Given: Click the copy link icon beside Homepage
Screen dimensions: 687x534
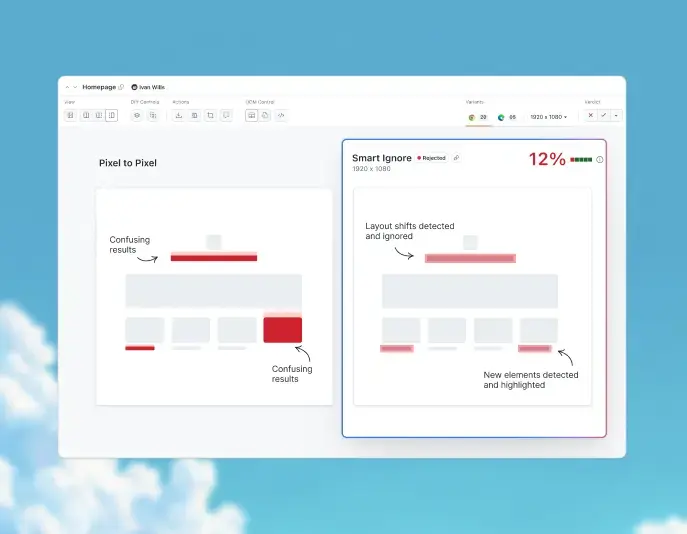Looking at the screenshot, I should pos(121,87).
